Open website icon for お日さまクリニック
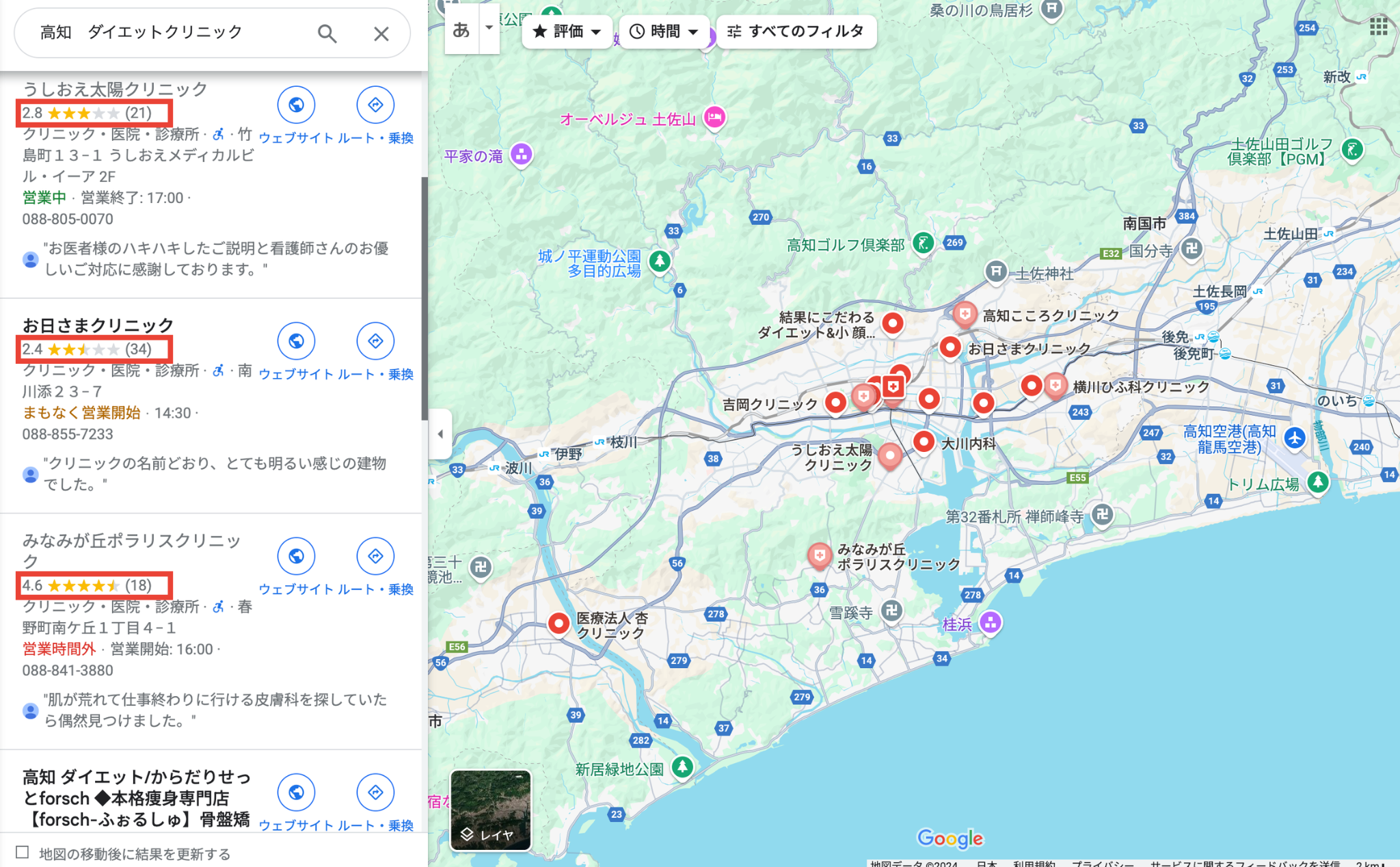Viewport: 1400px width, 867px height. click(x=296, y=341)
